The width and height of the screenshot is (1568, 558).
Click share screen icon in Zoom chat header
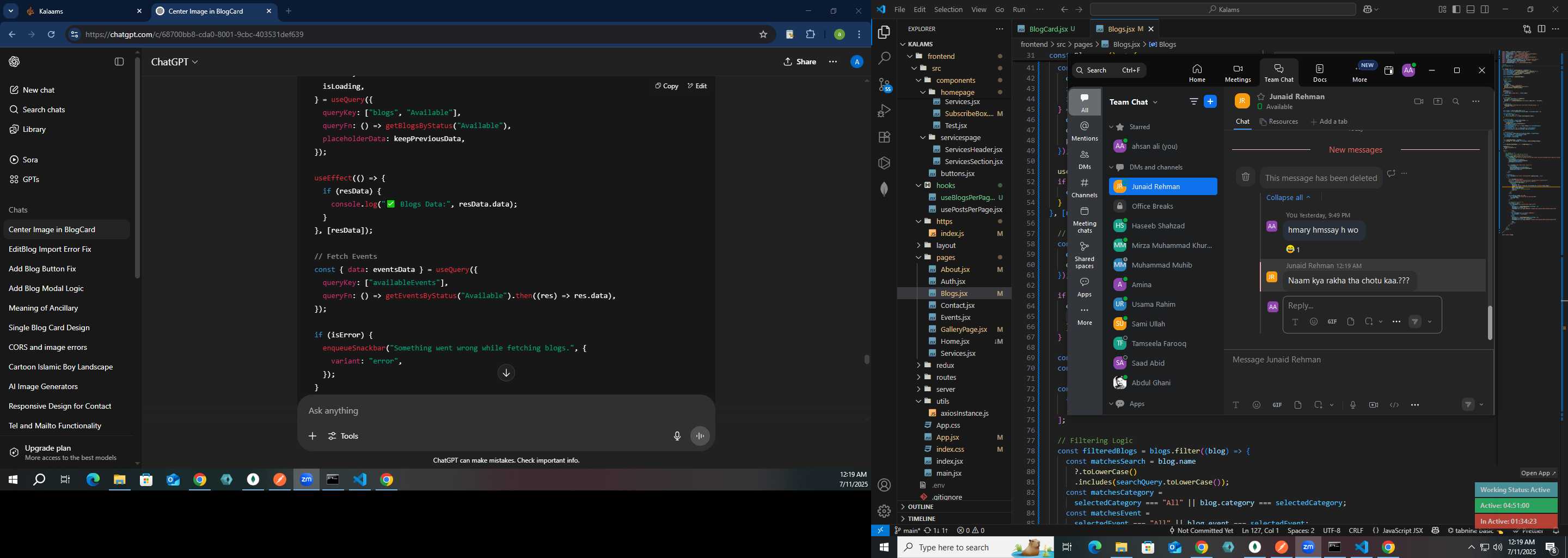1438,102
